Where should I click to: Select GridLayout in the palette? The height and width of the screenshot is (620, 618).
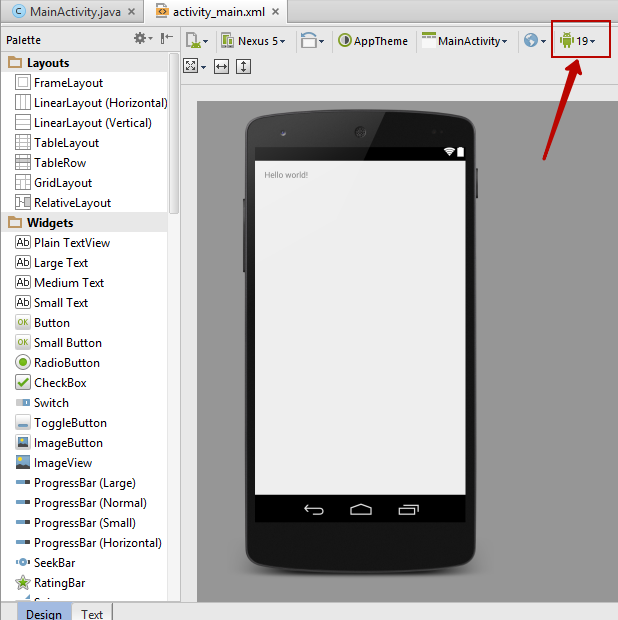point(85,183)
